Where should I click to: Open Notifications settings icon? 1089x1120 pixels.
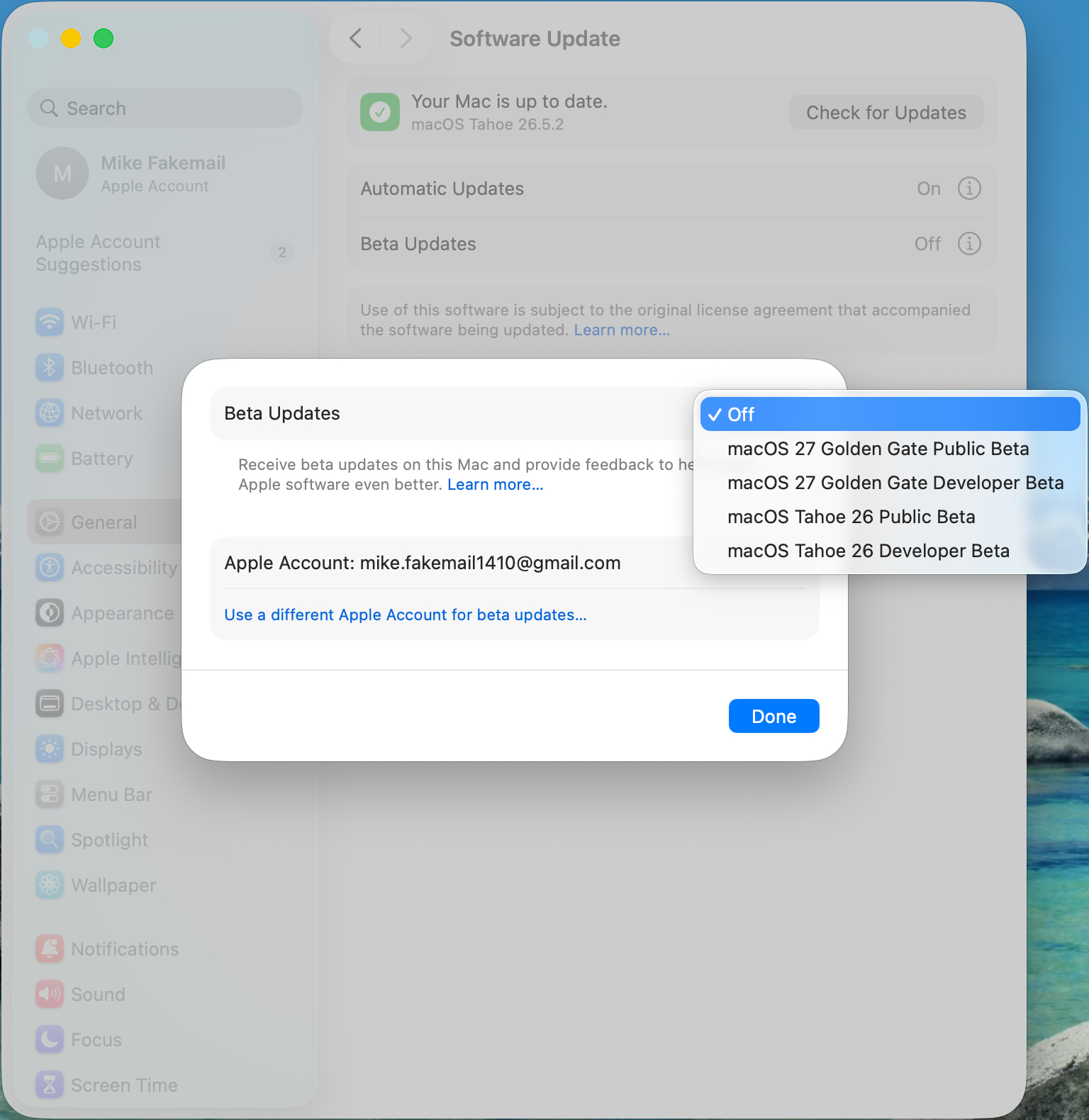point(50,949)
